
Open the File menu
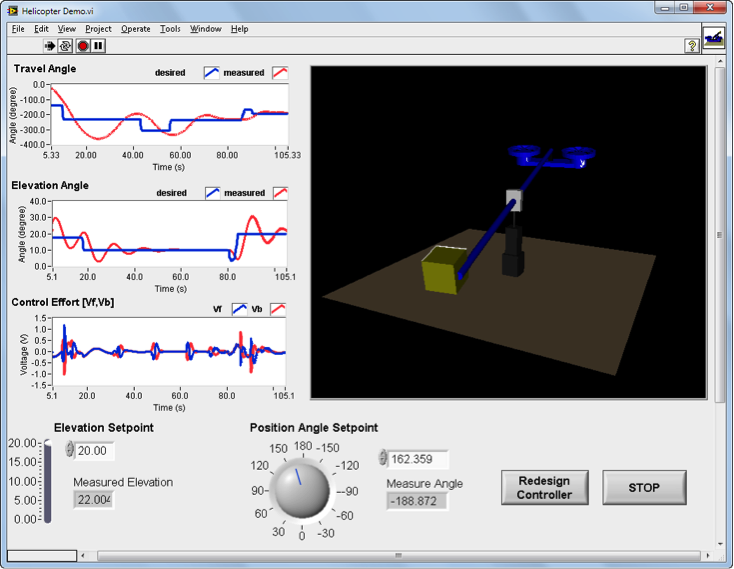pos(18,29)
